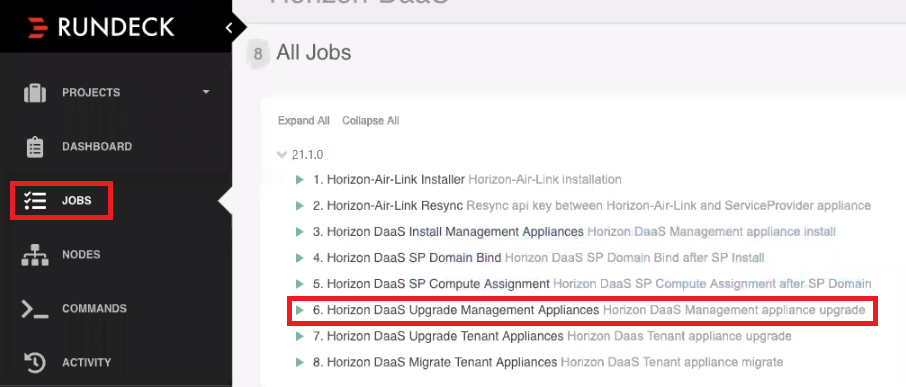
Task: Open 7. Horizon DaaS Upgrade Tenant Appliances
Action: click(438, 336)
